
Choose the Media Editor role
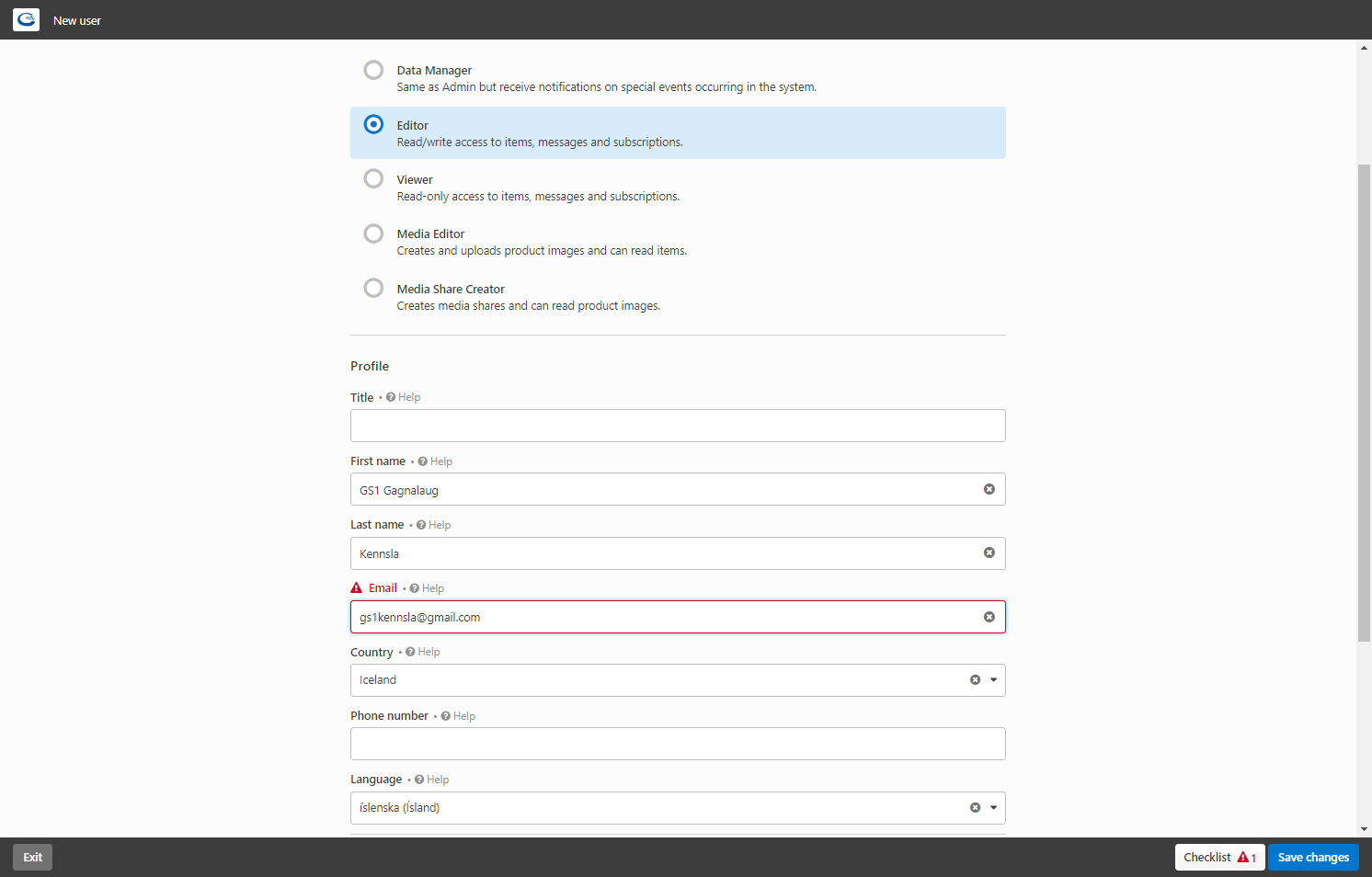point(373,233)
